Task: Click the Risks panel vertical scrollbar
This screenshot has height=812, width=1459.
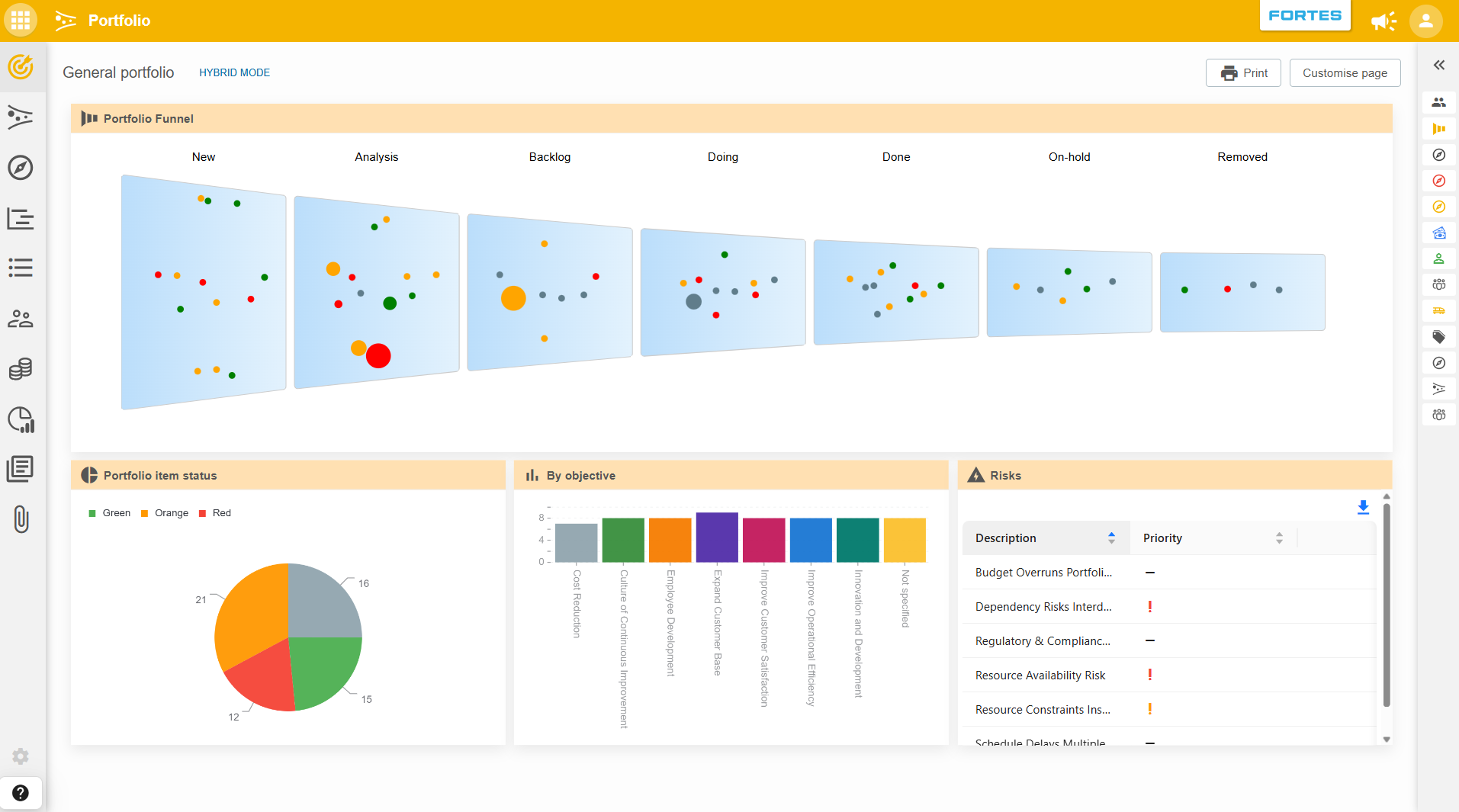Action: (1387, 605)
